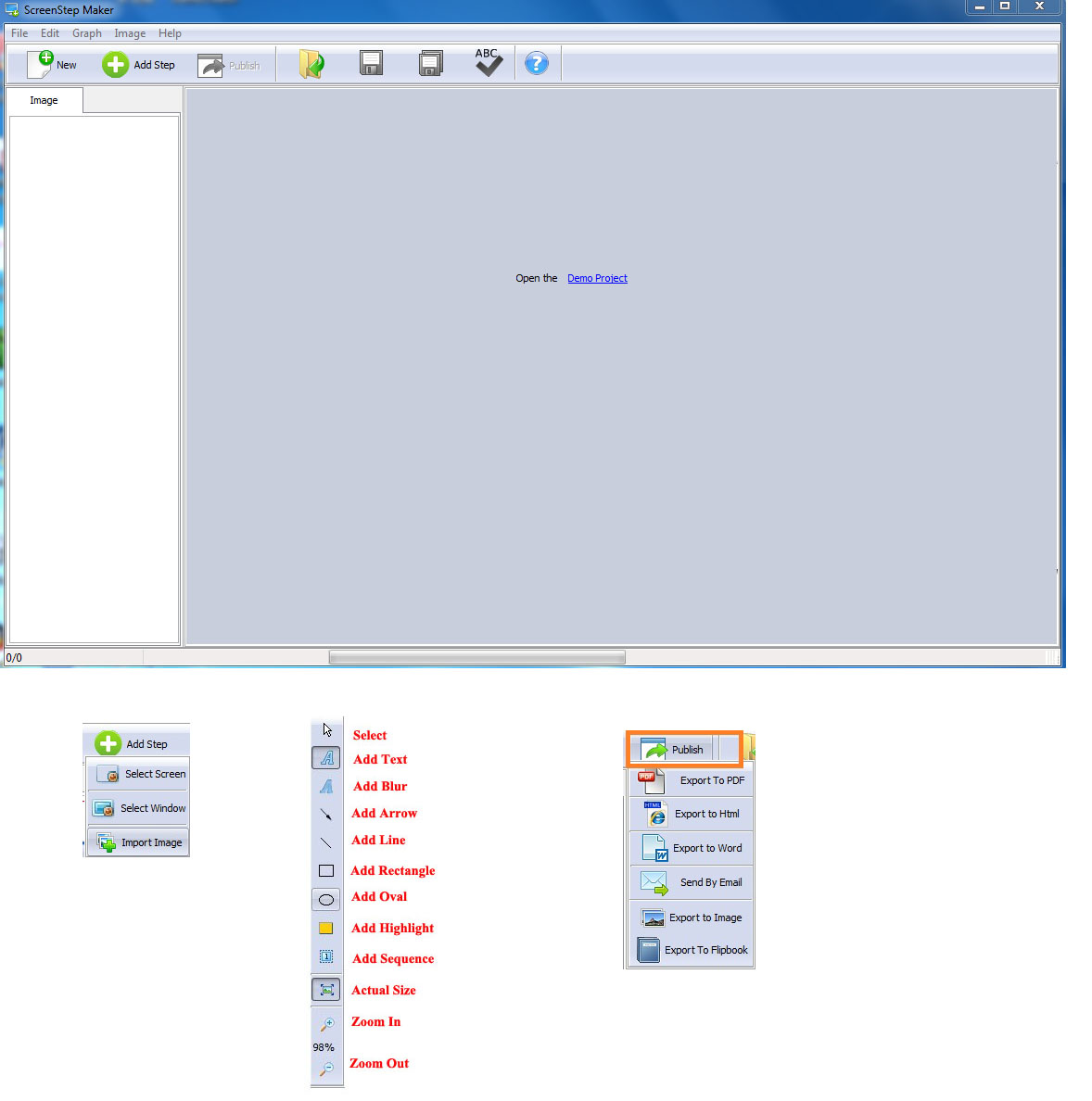Click Publish in the orange-boxed dropdown

672,749
